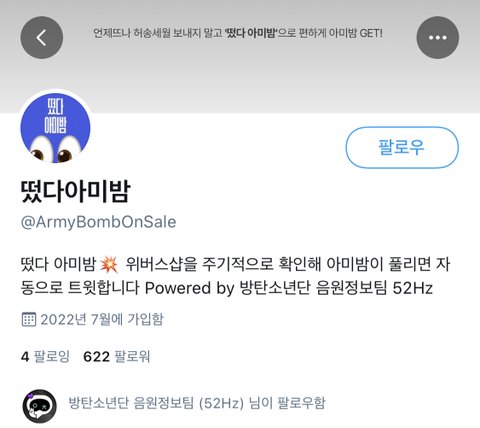The image size is (480, 428).
Task: Tap the bold '떴다 아미밤' banner text
Action: pos(251,33)
